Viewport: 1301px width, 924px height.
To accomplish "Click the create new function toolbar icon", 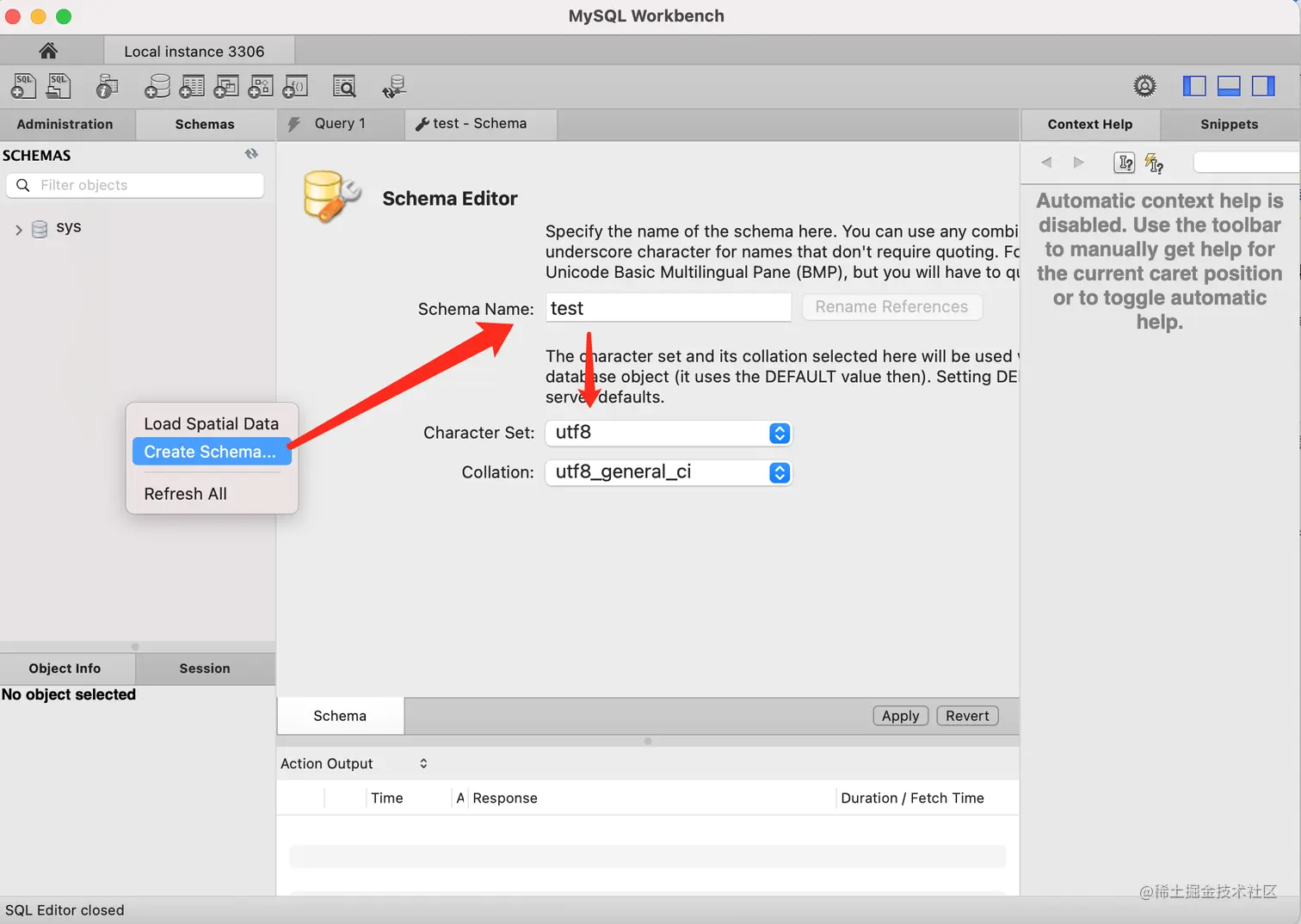I will (295, 86).
